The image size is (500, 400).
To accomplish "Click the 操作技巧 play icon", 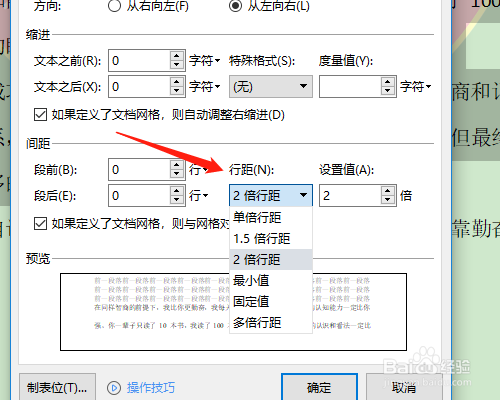I will tap(114, 388).
